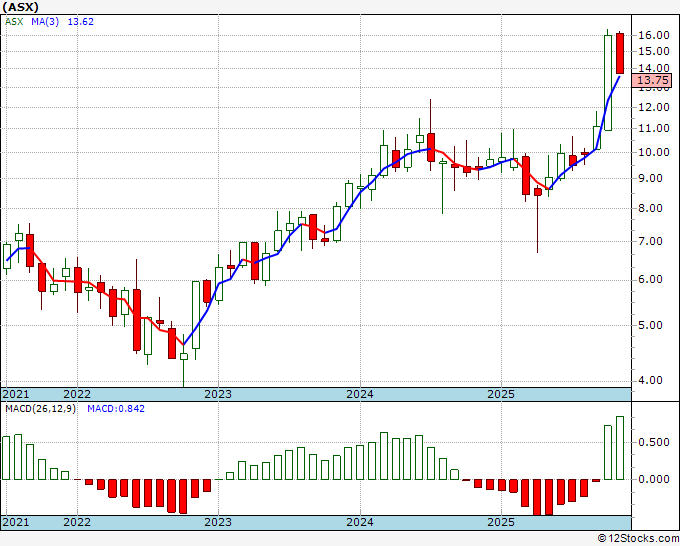Click the MA(3) indicator label
Screen dimensions: 680x546
pos(45,22)
